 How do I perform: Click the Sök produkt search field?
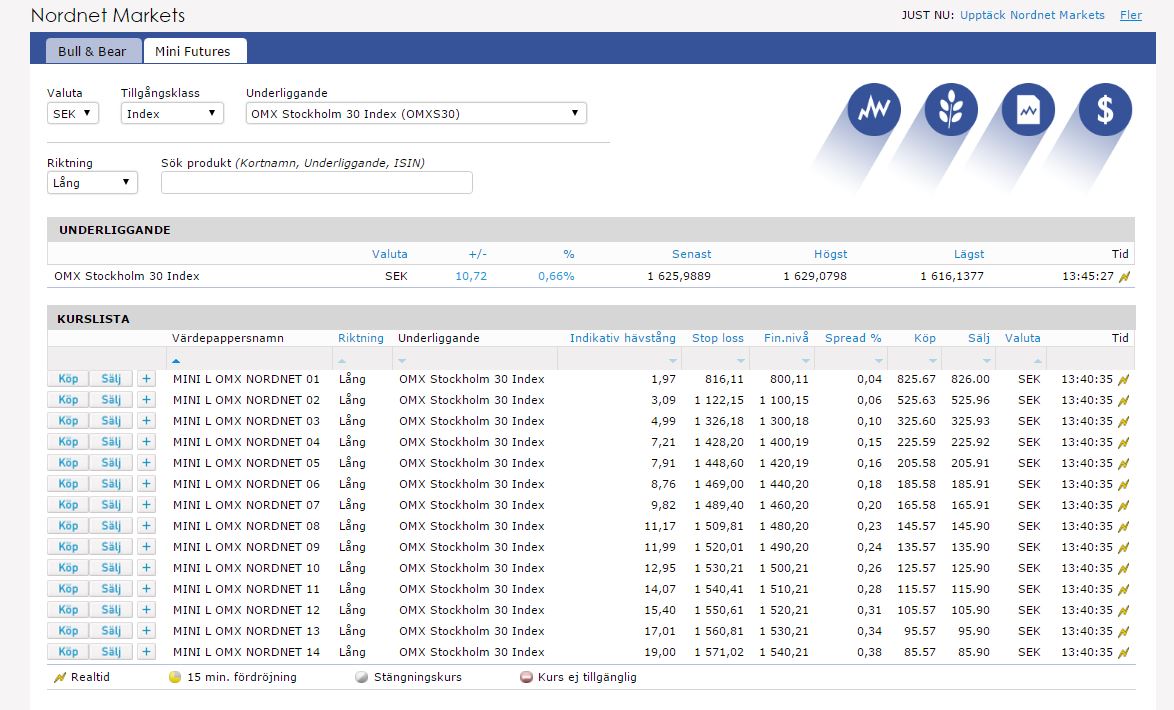316,183
